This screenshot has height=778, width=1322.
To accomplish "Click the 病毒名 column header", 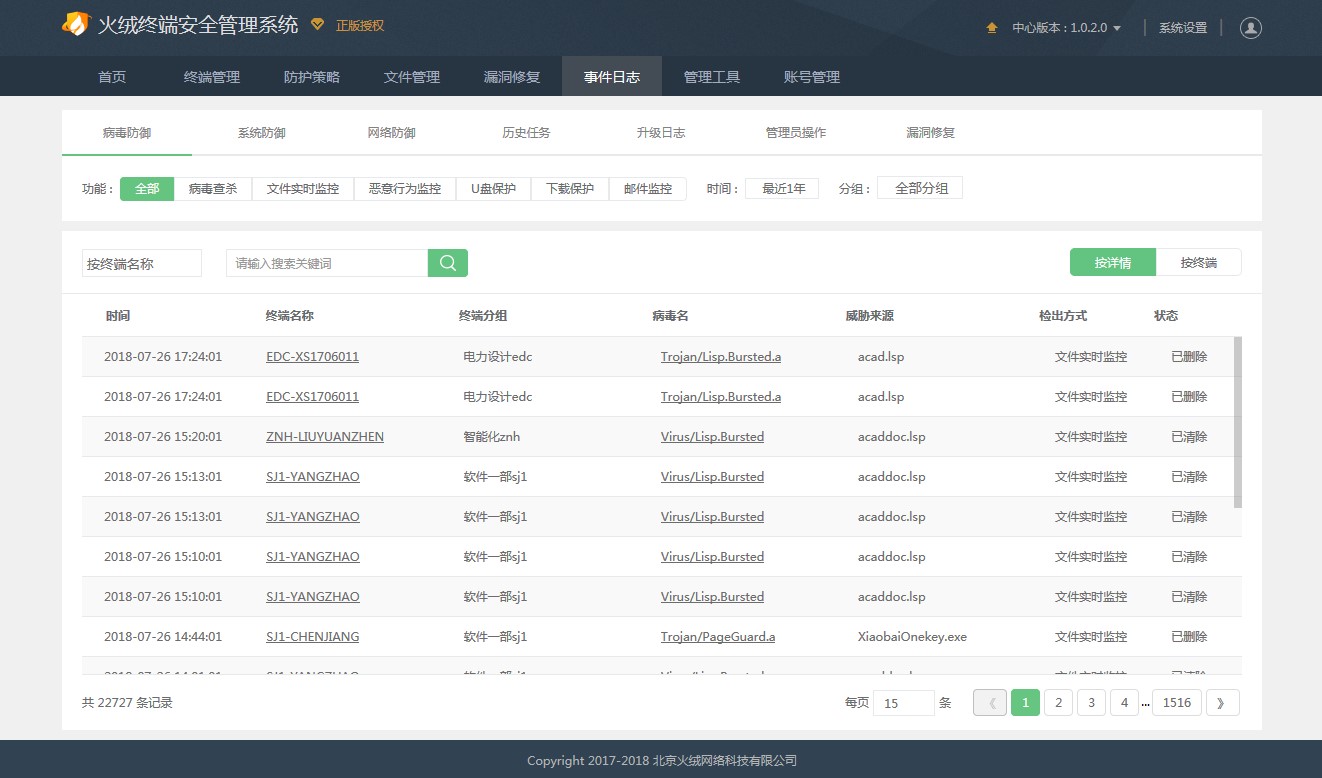I will pyautogui.click(x=670, y=316).
